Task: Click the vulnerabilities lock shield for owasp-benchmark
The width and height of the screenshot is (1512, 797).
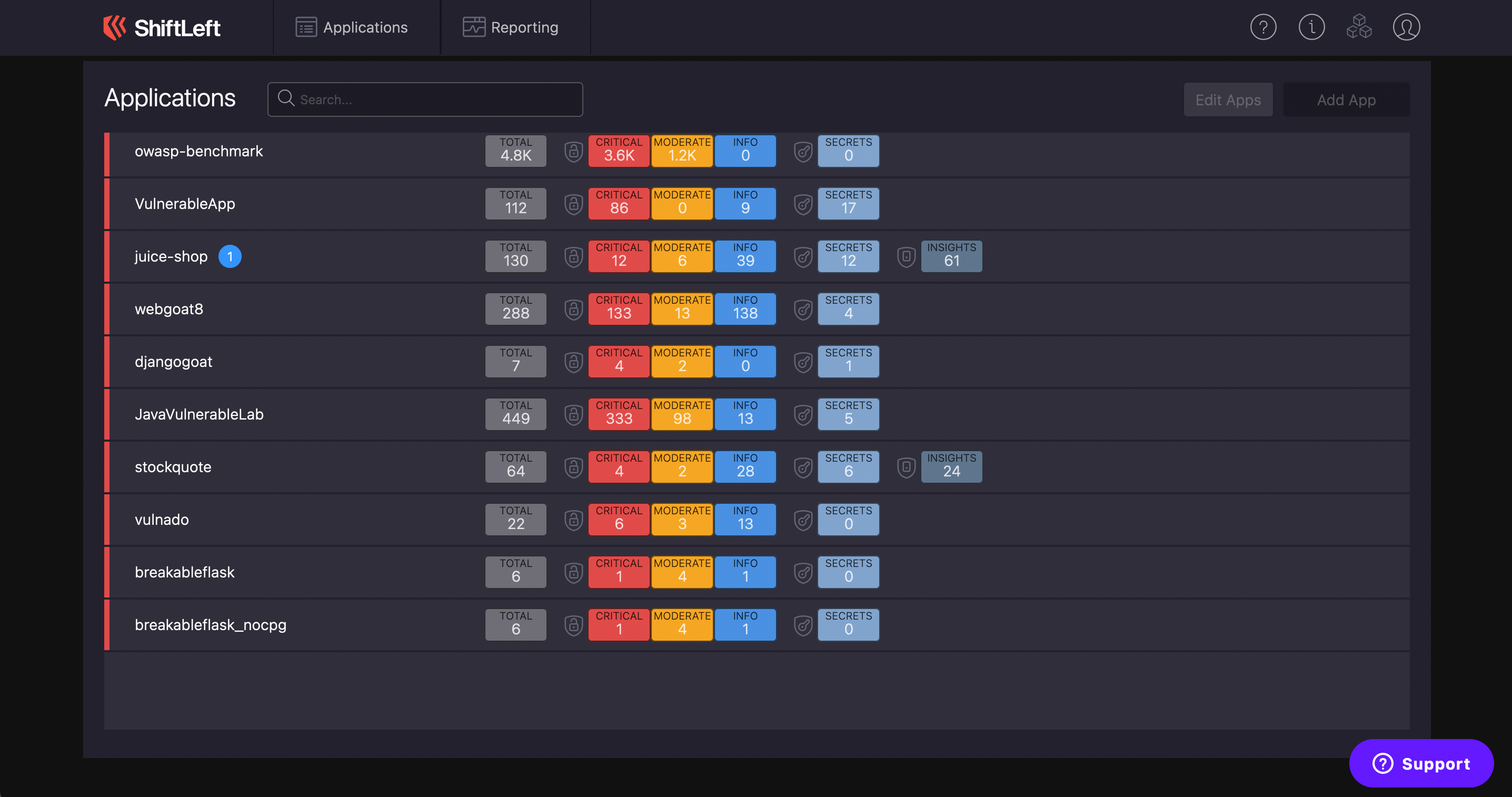Action: point(573,152)
